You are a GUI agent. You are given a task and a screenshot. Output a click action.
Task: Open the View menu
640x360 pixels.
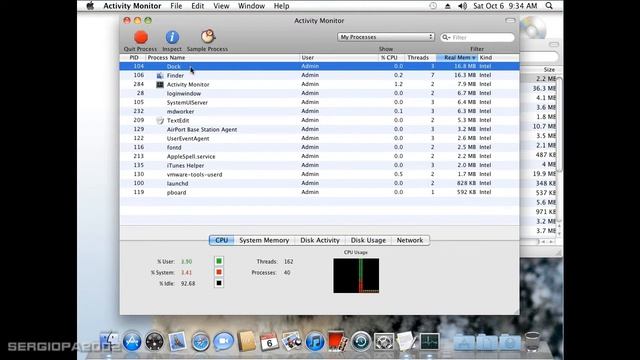pyautogui.click(x=221, y=6)
